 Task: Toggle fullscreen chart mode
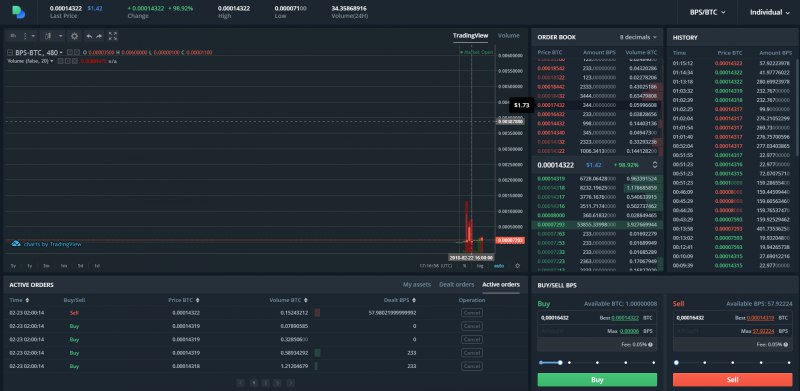click(x=113, y=36)
